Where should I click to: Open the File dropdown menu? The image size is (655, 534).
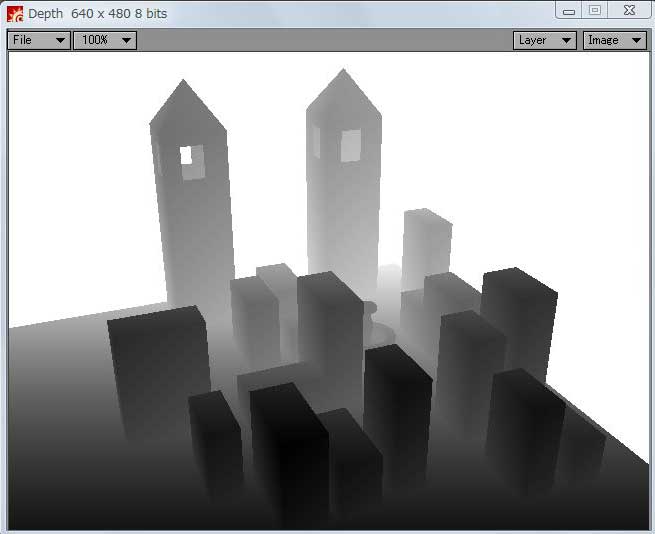point(39,40)
